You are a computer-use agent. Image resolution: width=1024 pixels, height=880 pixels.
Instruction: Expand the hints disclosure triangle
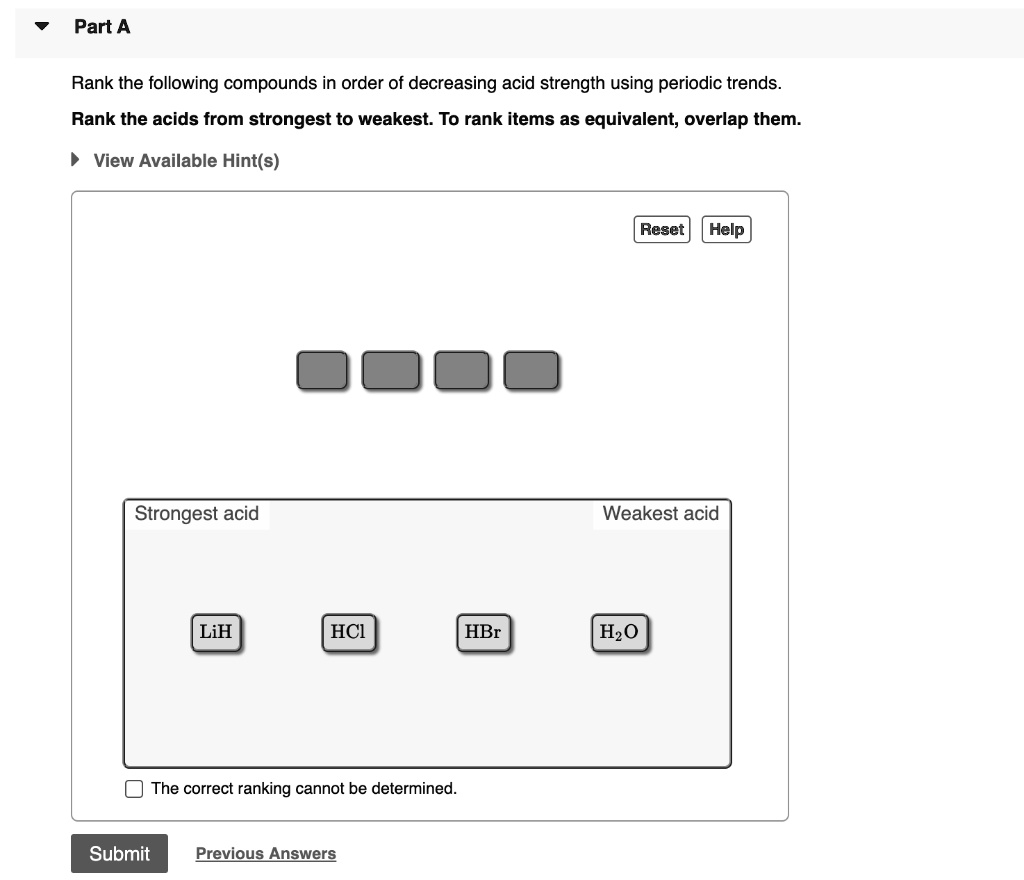tap(75, 159)
